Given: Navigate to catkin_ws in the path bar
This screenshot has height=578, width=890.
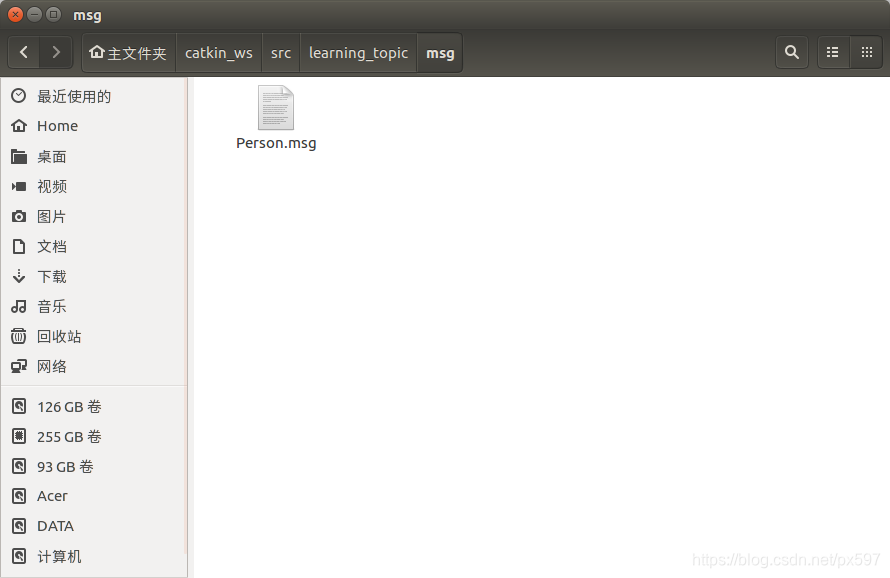Looking at the screenshot, I should [x=219, y=53].
